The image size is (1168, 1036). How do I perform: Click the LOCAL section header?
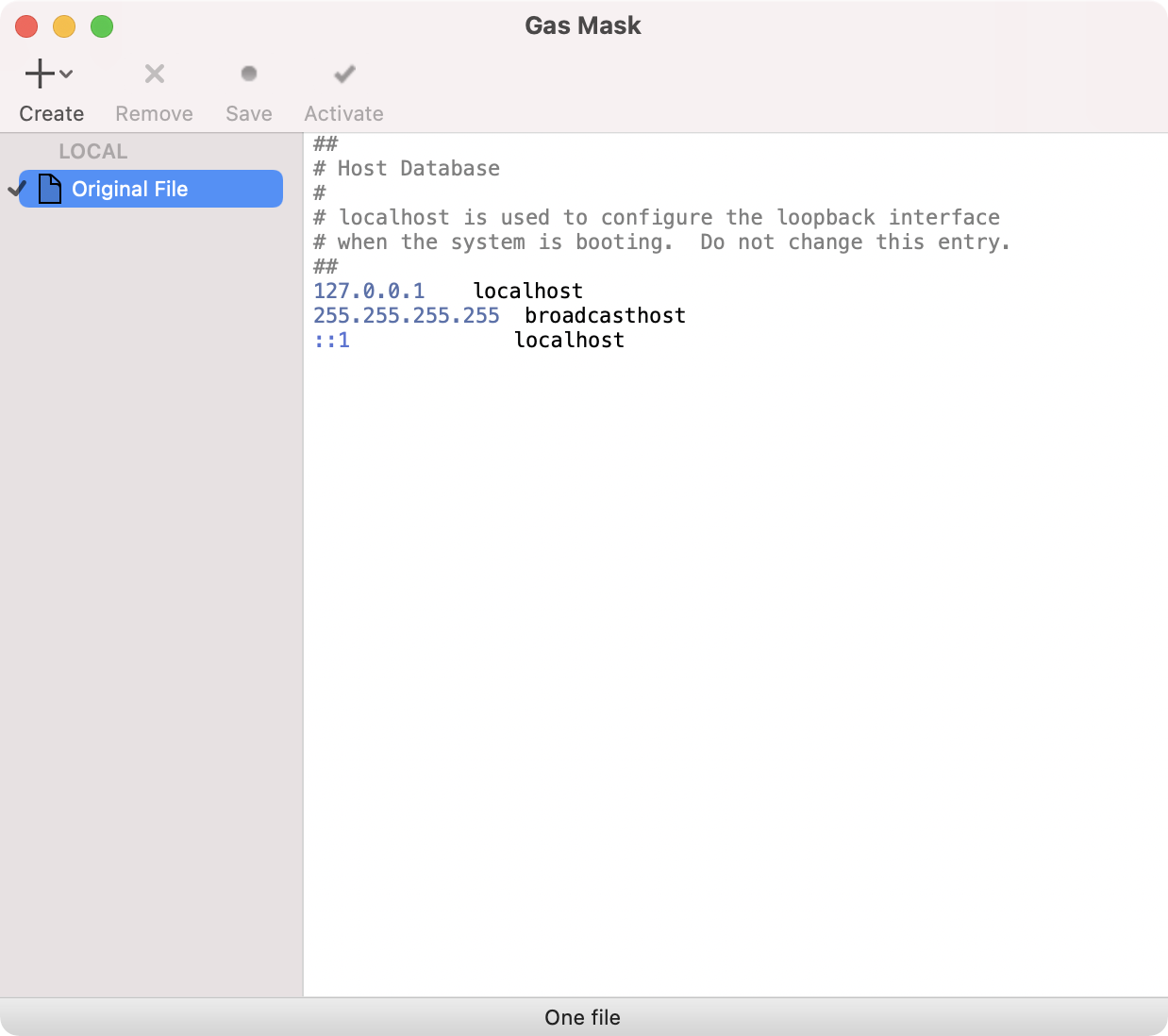(92, 151)
